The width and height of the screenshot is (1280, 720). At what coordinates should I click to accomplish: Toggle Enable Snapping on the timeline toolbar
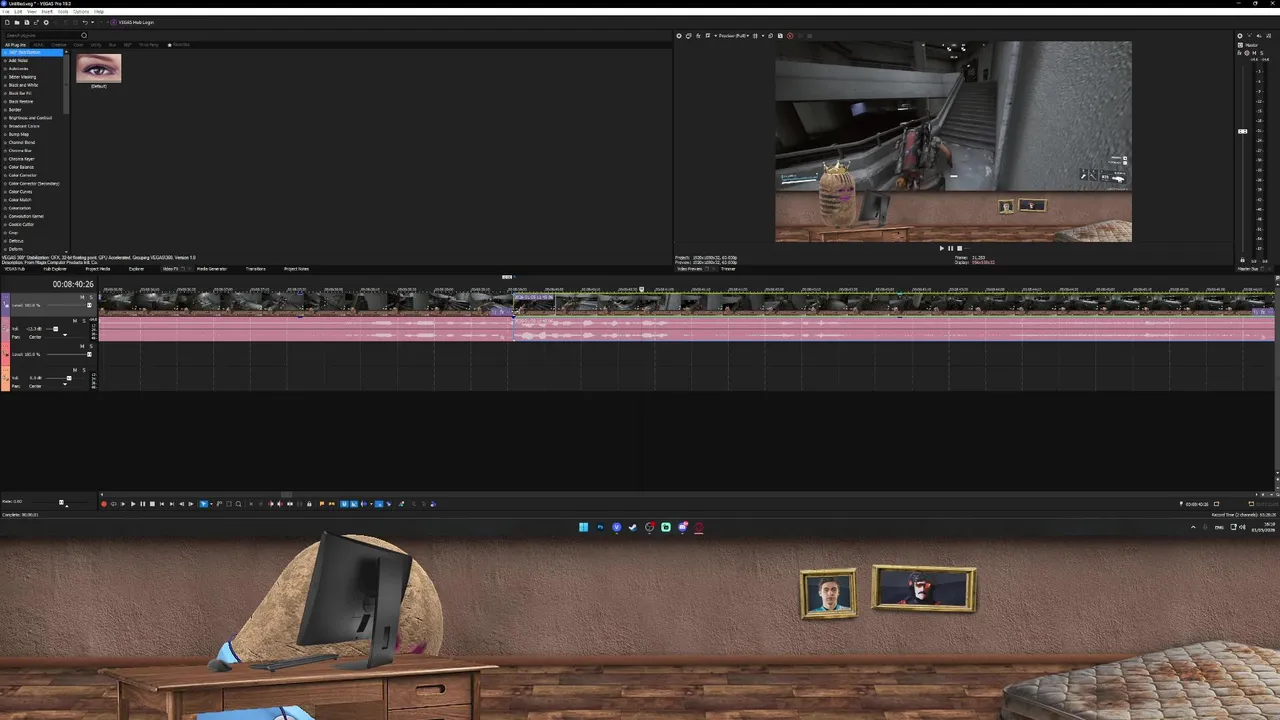(x=344, y=504)
